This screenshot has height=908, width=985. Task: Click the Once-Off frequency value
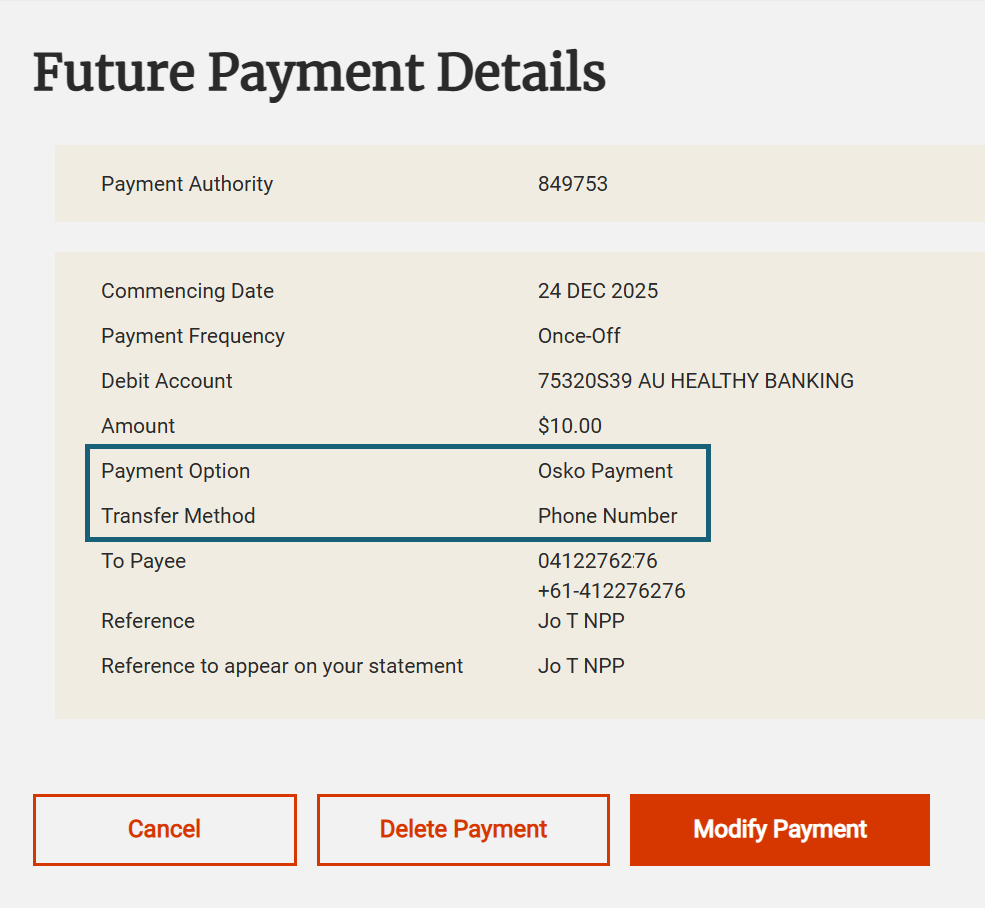point(579,336)
